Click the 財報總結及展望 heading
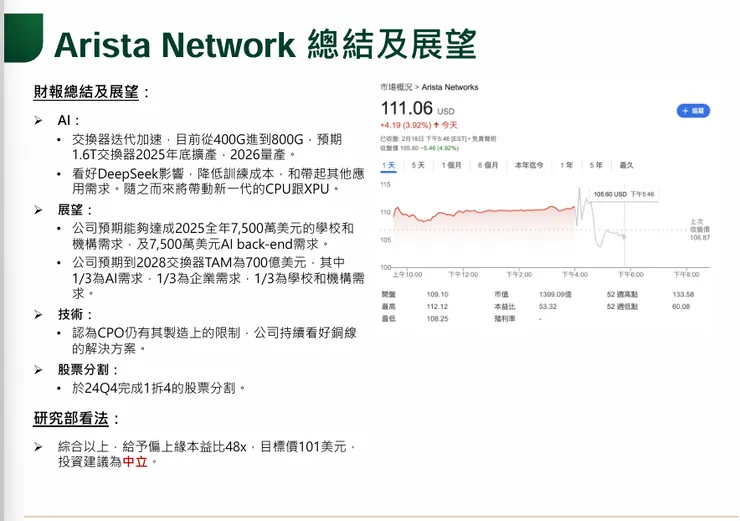The height and width of the screenshot is (521, 740). [x=86, y=92]
